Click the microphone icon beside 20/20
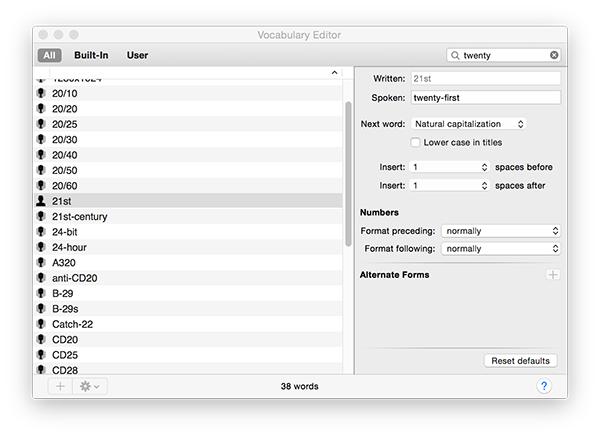The image size is (600, 437). [x=41, y=108]
